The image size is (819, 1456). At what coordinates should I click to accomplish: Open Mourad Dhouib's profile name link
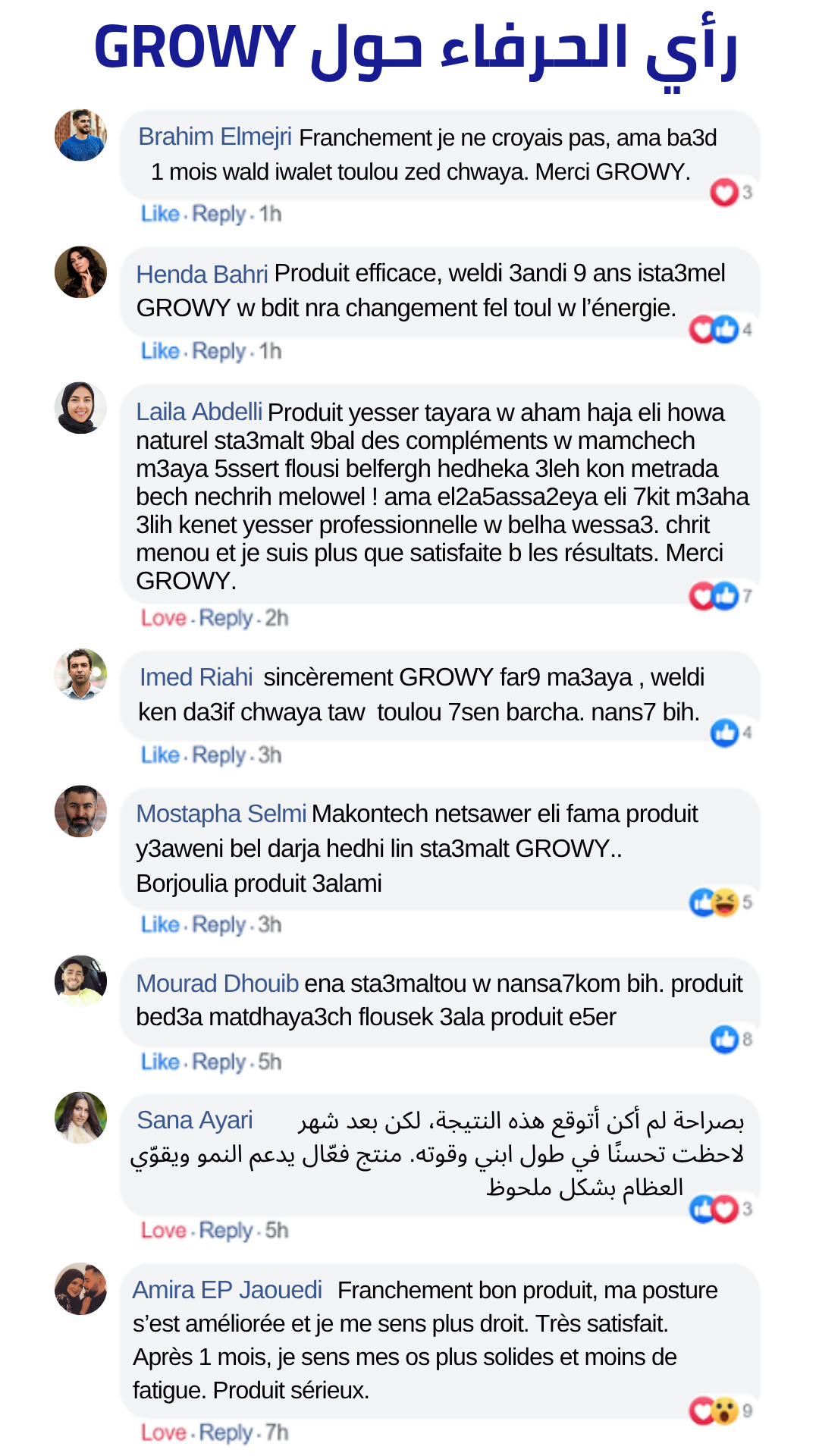[x=218, y=984]
